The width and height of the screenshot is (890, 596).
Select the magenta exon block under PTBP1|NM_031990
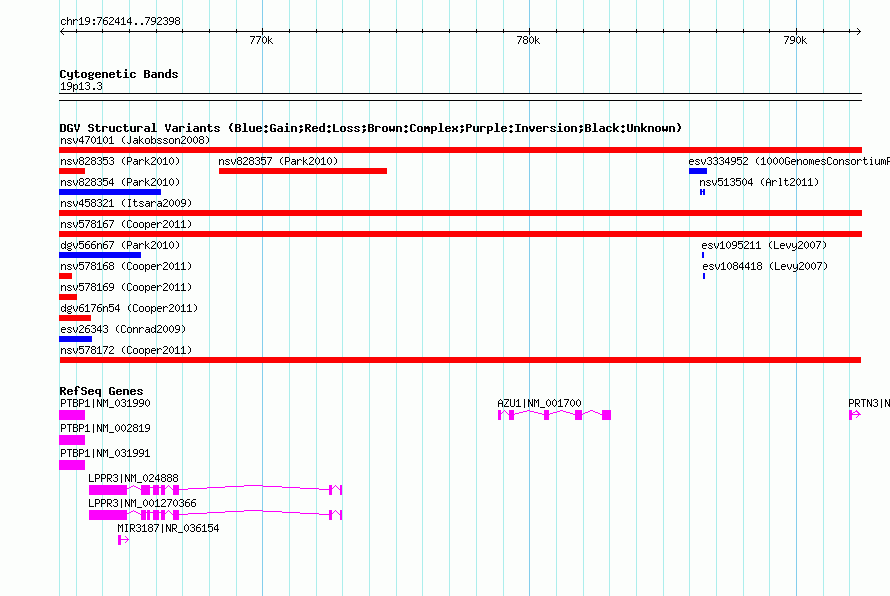[72, 415]
